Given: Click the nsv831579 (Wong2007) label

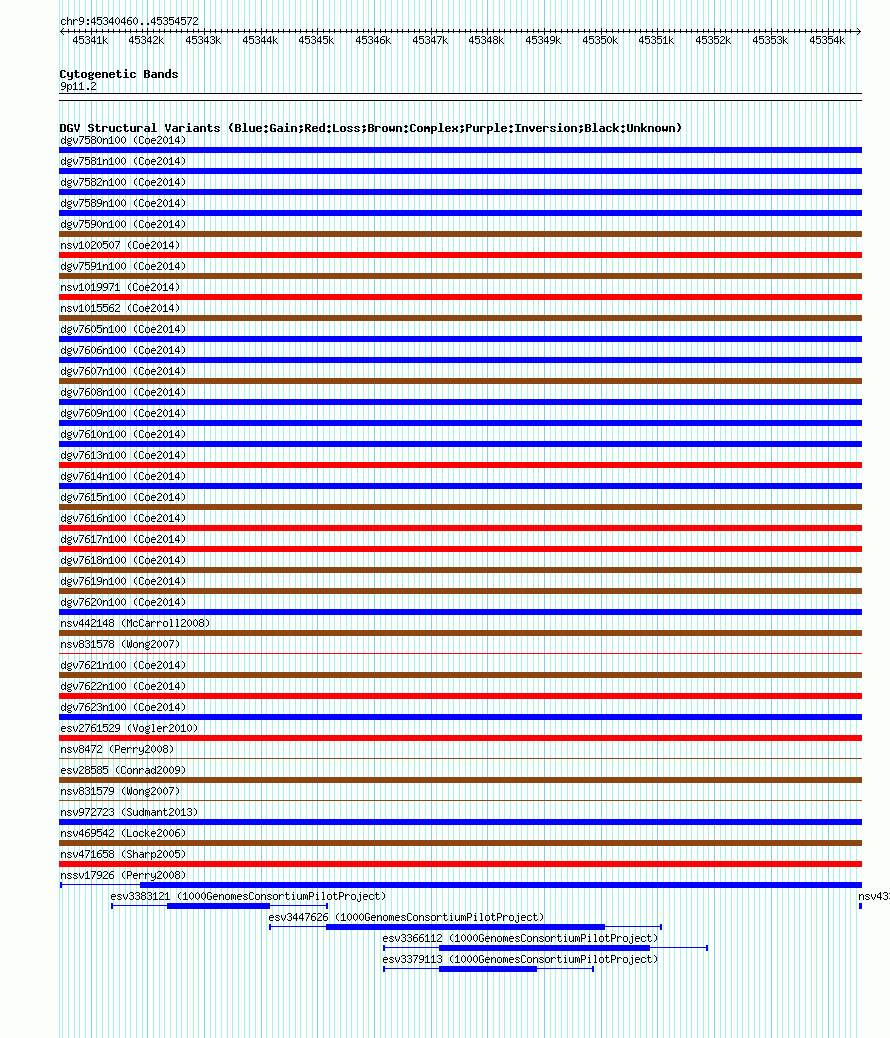Looking at the screenshot, I should [120, 791].
